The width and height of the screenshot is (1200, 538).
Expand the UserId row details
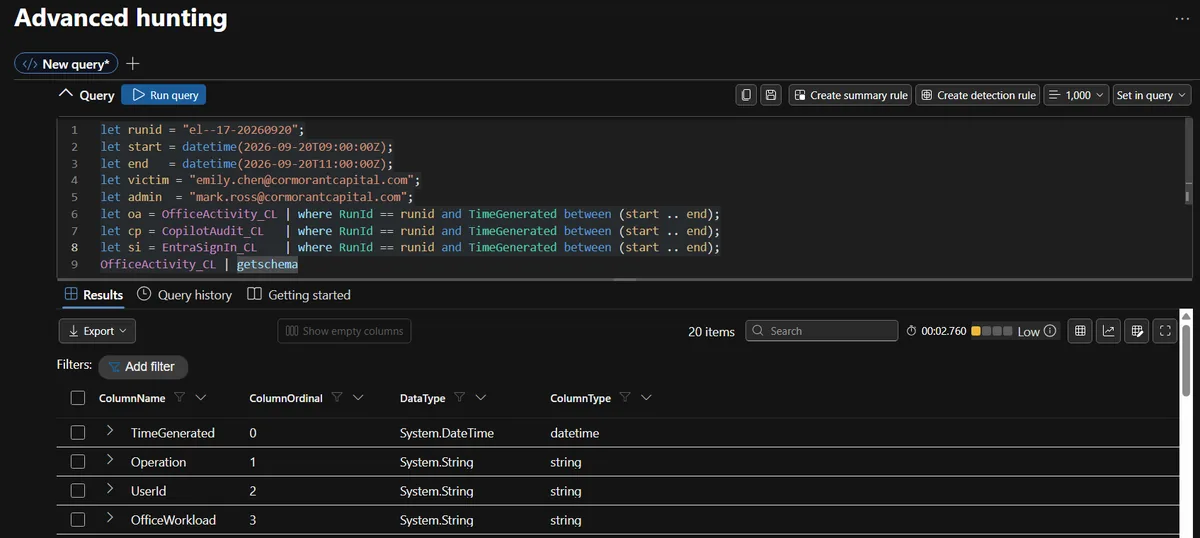110,490
